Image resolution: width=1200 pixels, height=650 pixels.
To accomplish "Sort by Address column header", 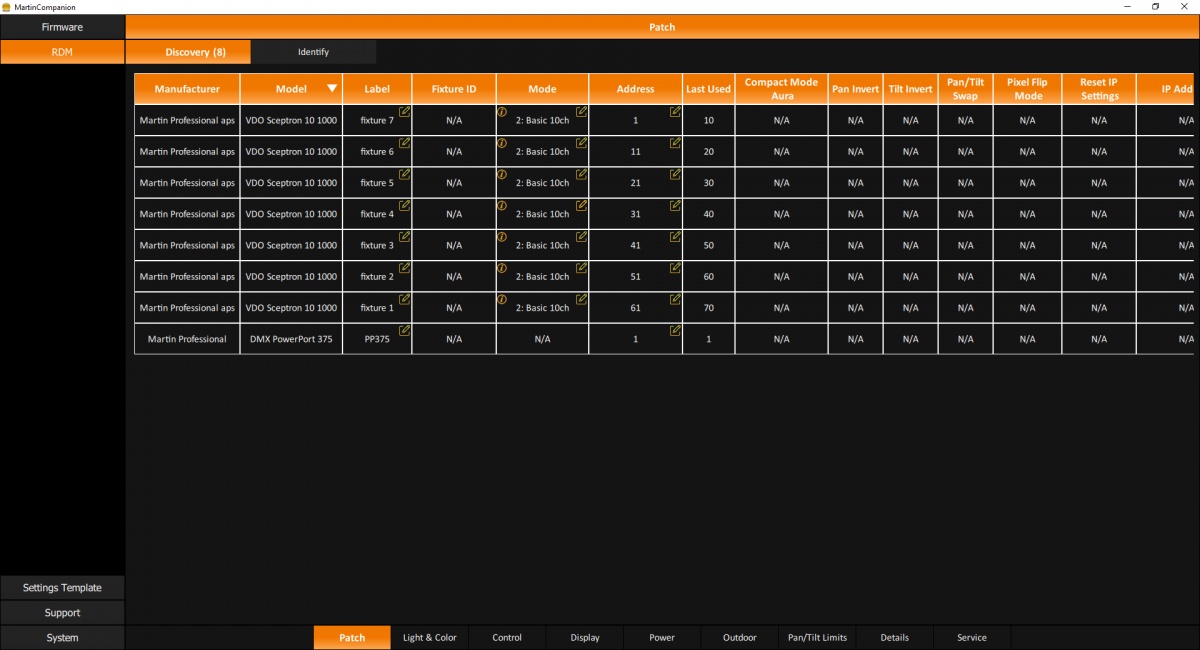I will pos(636,89).
